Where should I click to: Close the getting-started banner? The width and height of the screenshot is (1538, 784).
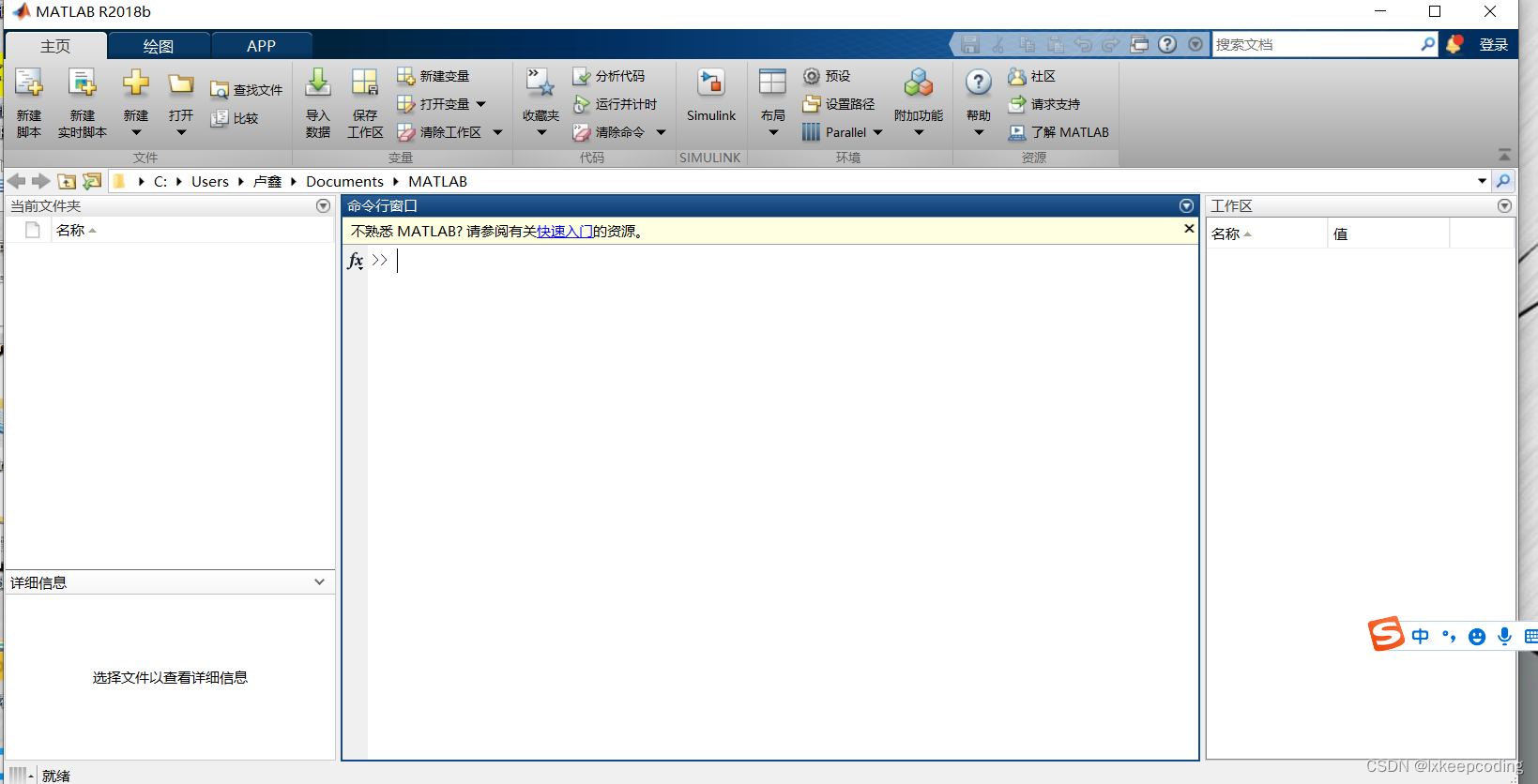(1189, 229)
